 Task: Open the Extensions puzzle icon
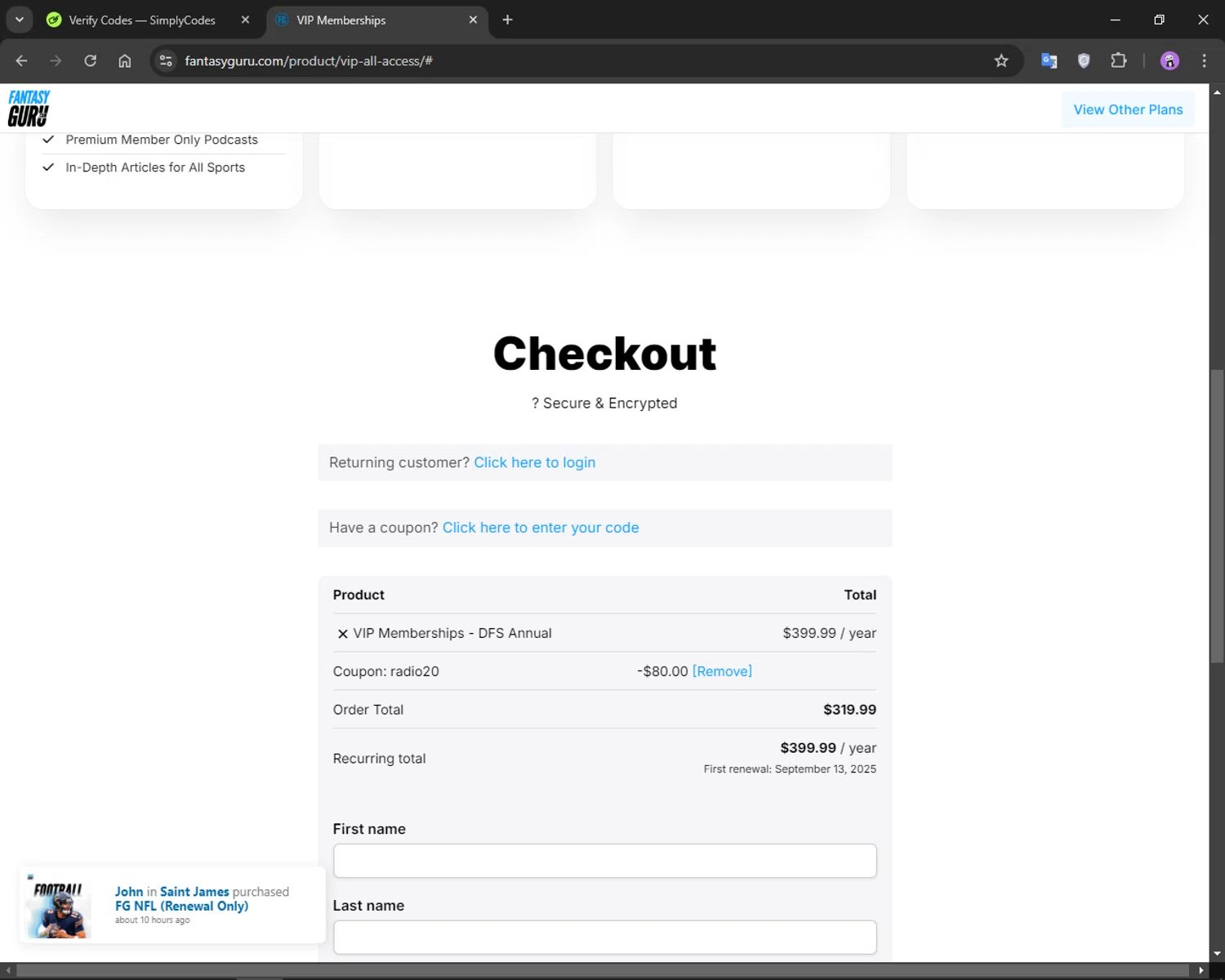pyautogui.click(x=1119, y=61)
